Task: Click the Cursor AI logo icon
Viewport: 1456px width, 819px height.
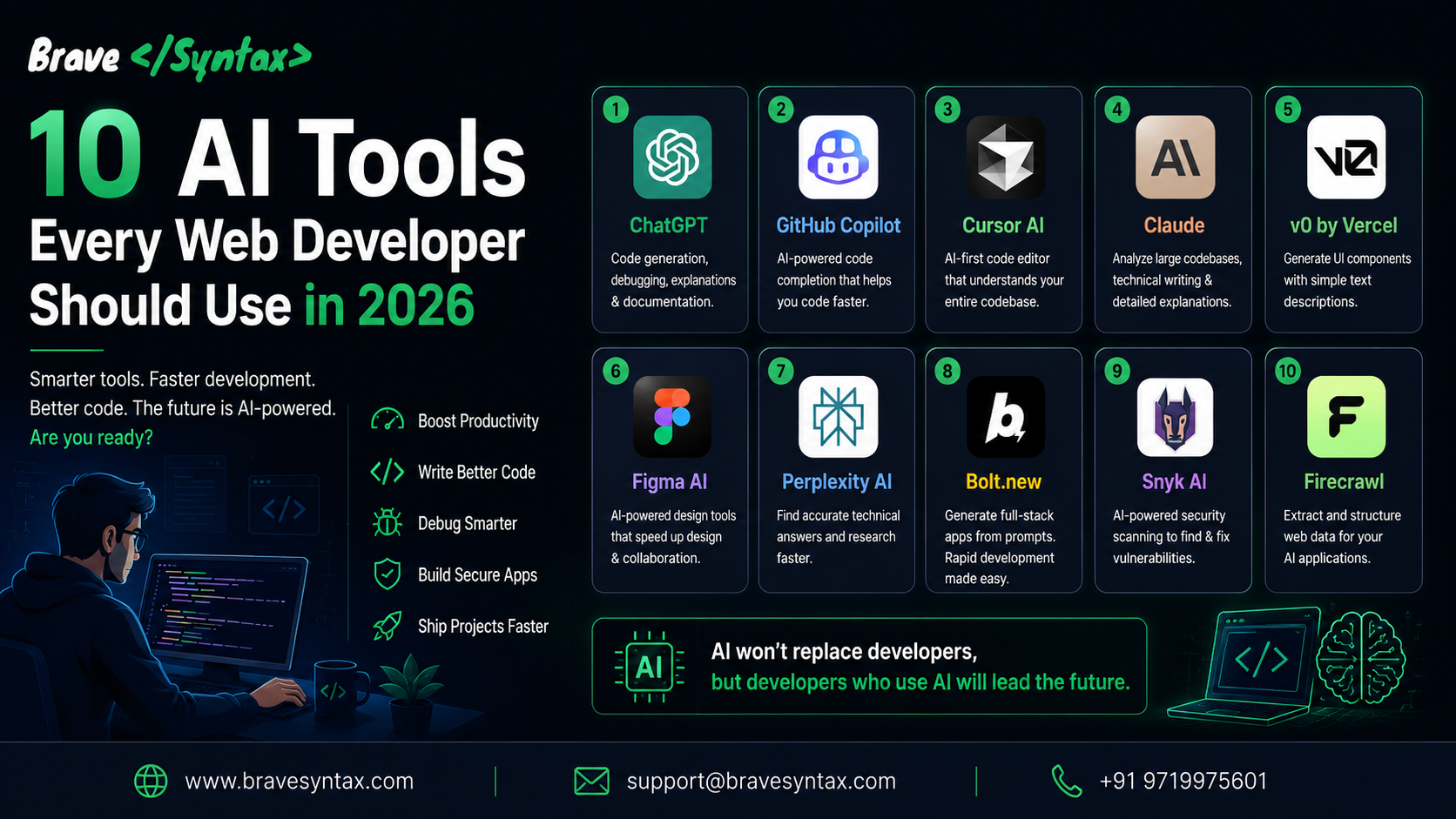Action: coord(1006,157)
